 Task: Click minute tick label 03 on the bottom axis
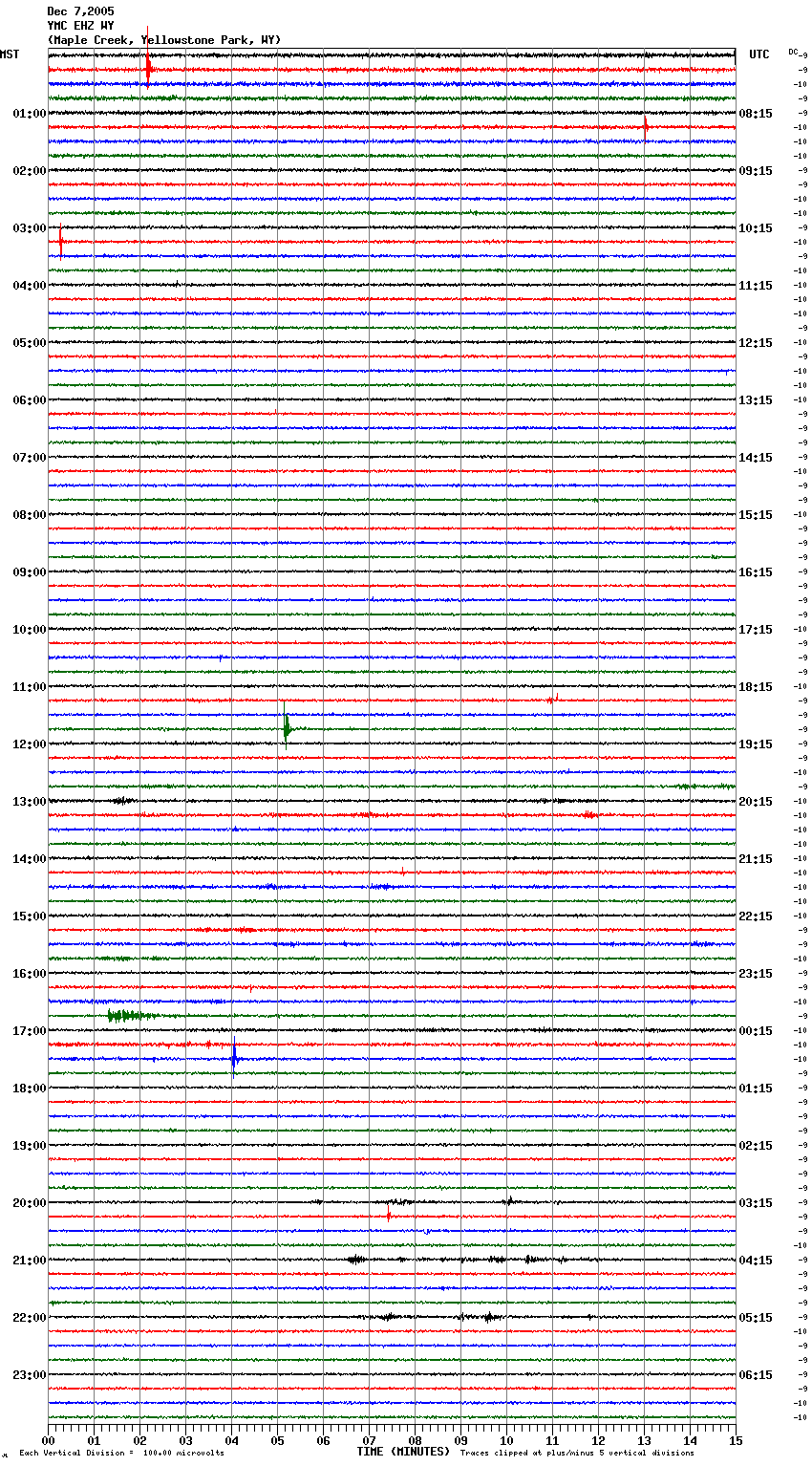pyautogui.click(x=185, y=1440)
